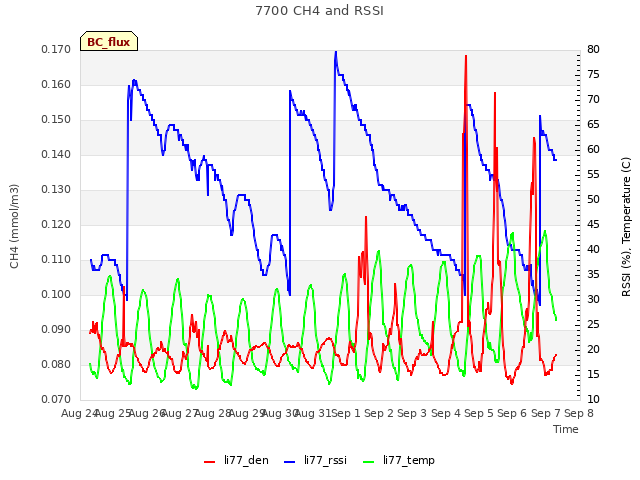
Task: Toggle li77_rssi legend entry
Action: point(315,460)
